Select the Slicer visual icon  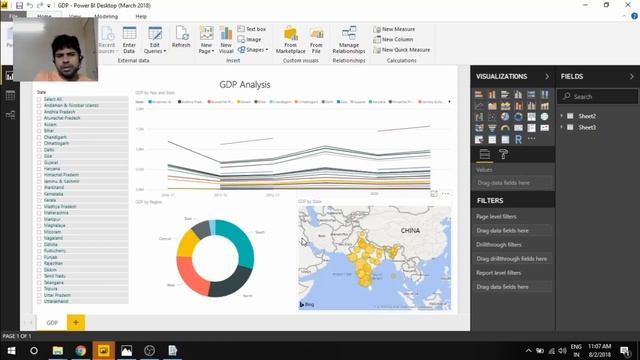(x=479, y=140)
